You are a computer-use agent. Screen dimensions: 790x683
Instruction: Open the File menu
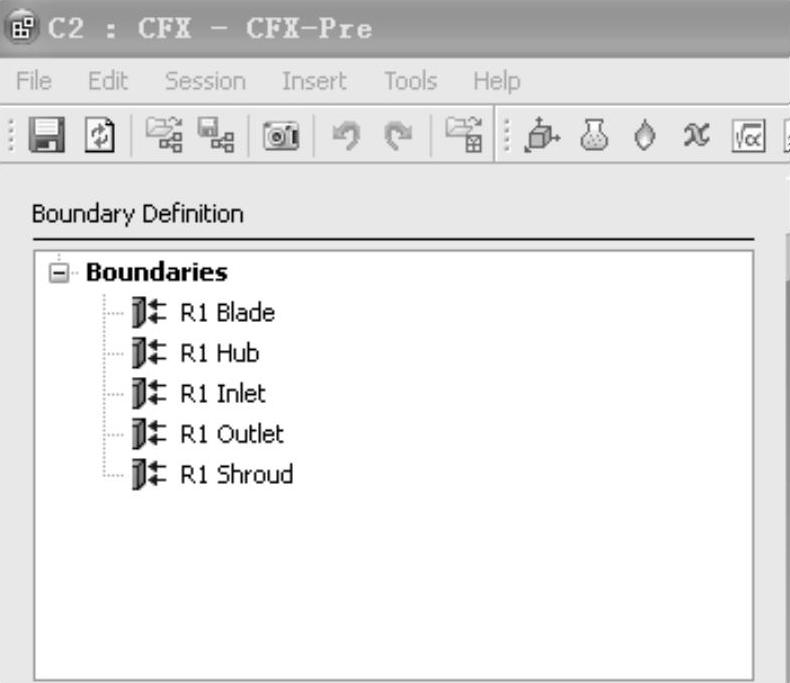point(34,81)
